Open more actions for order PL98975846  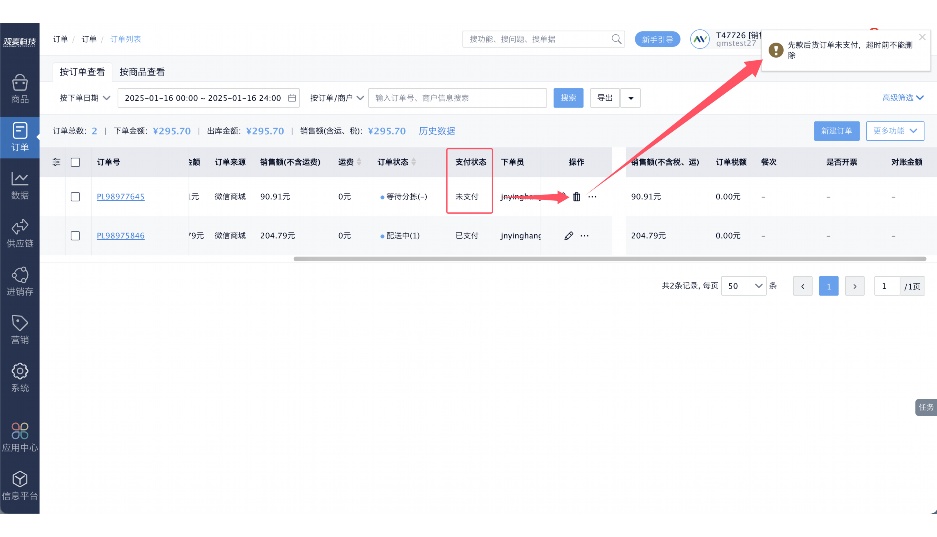584,236
